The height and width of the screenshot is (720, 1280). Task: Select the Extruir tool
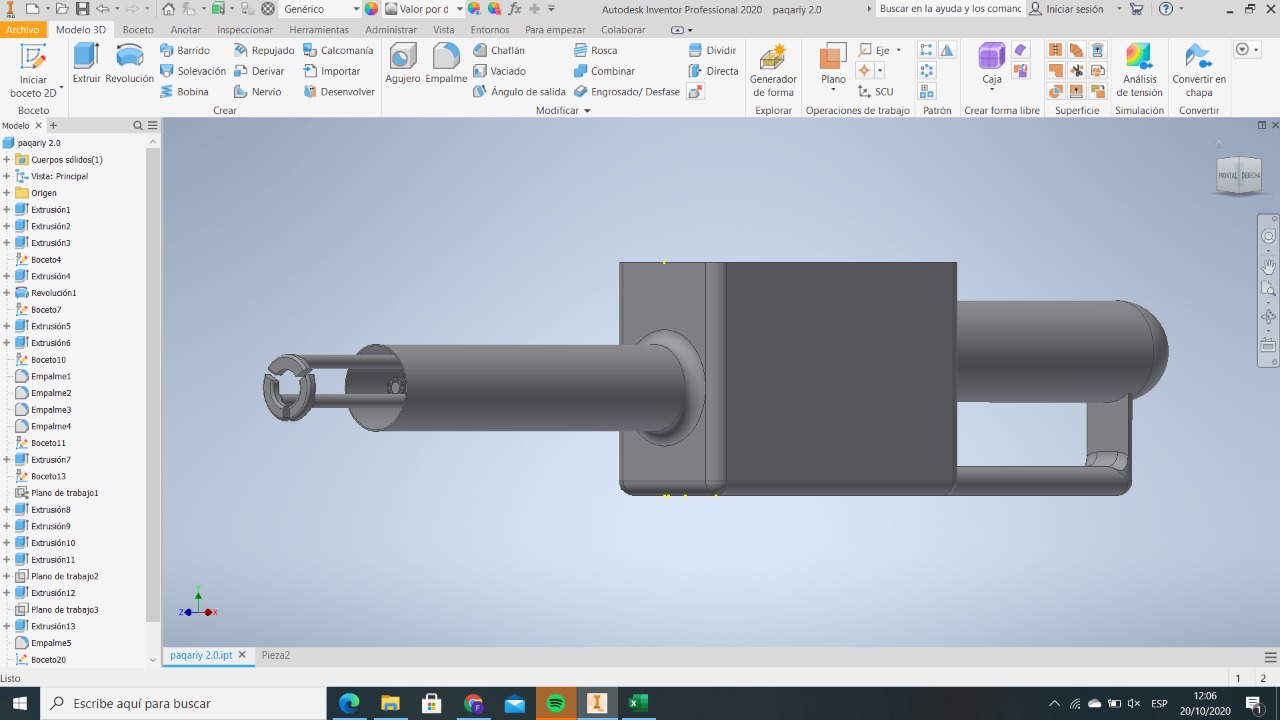pos(87,65)
